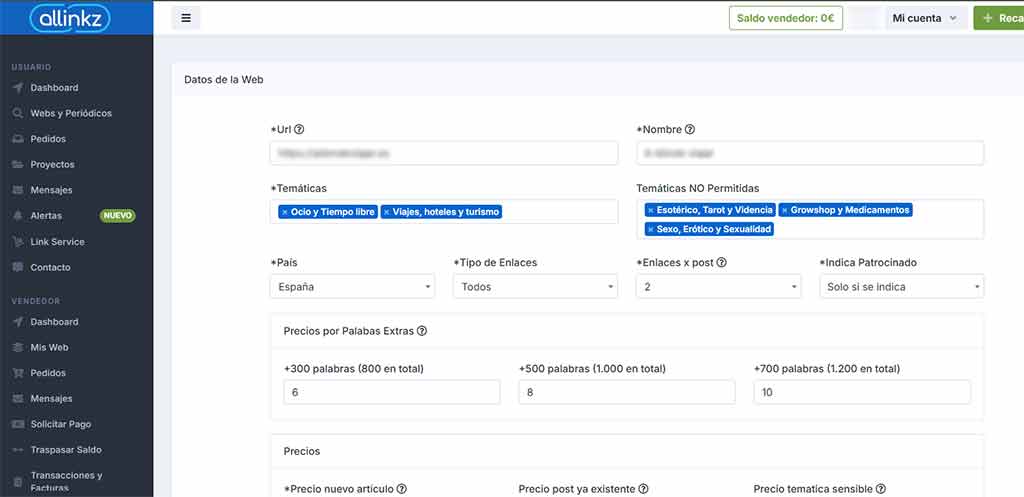Click the green Recargar button
This screenshot has width=1024, height=497.
[x=1000, y=18]
